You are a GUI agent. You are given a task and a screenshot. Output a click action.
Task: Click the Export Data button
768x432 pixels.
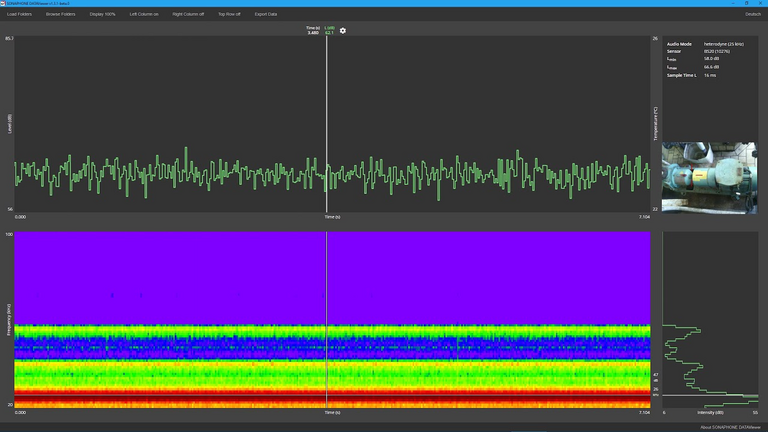(x=266, y=14)
